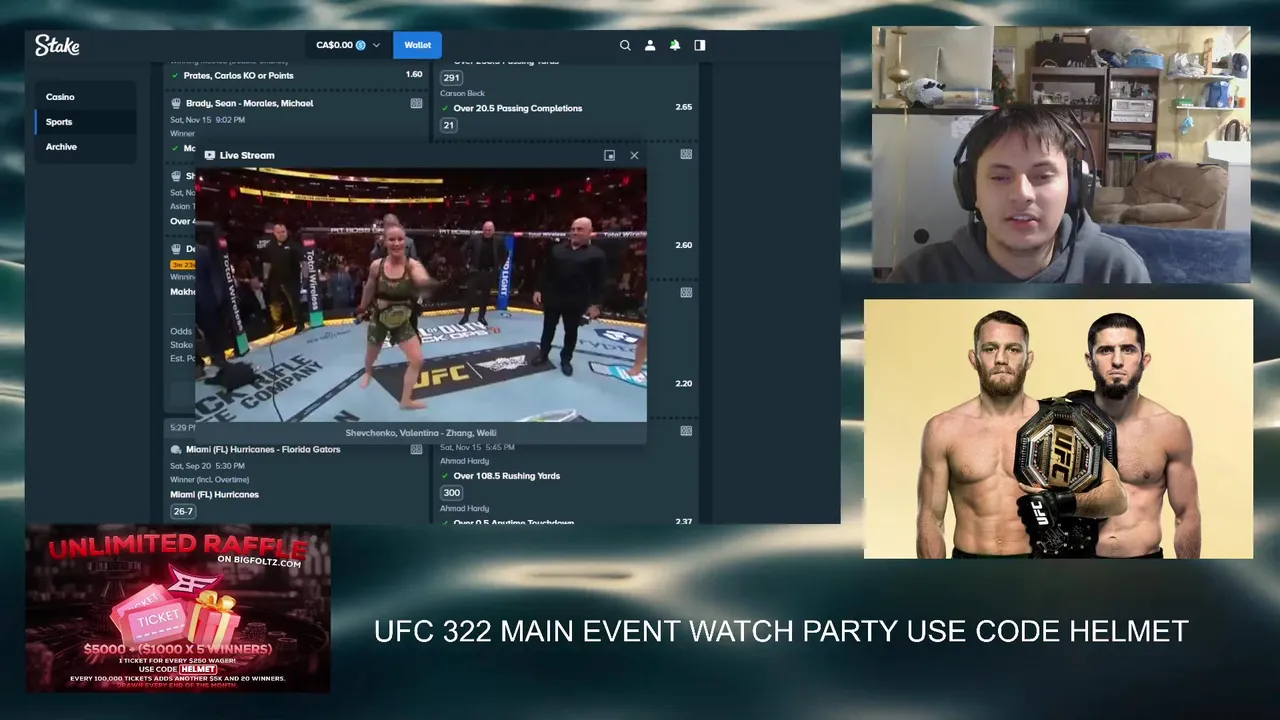Click the Live Stream video player
Image resolution: width=1280 pixels, height=720 pixels.
[x=421, y=295]
